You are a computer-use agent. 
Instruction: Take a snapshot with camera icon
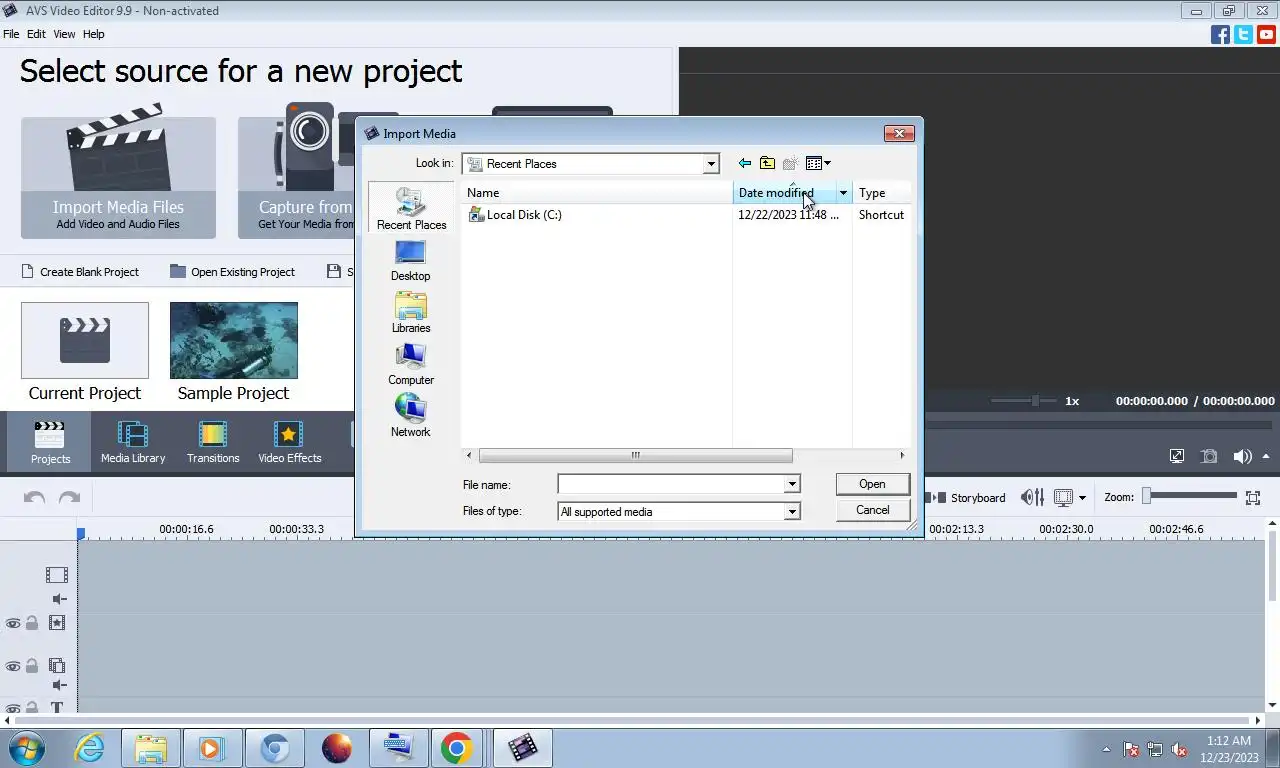tap(1209, 456)
